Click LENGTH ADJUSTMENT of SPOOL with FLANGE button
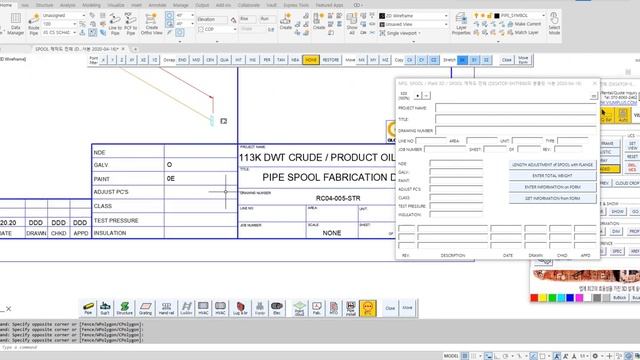The height and width of the screenshot is (360, 640). 552,164
